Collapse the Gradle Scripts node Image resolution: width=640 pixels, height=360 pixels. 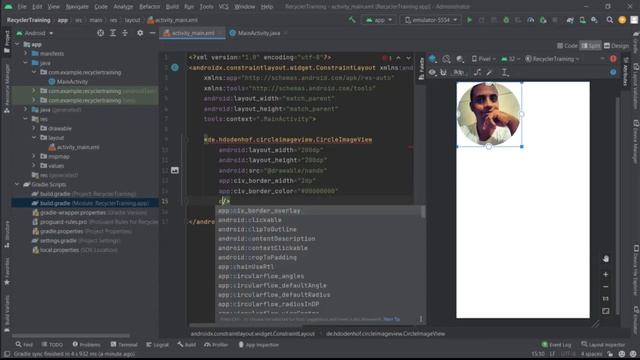(17, 184)
